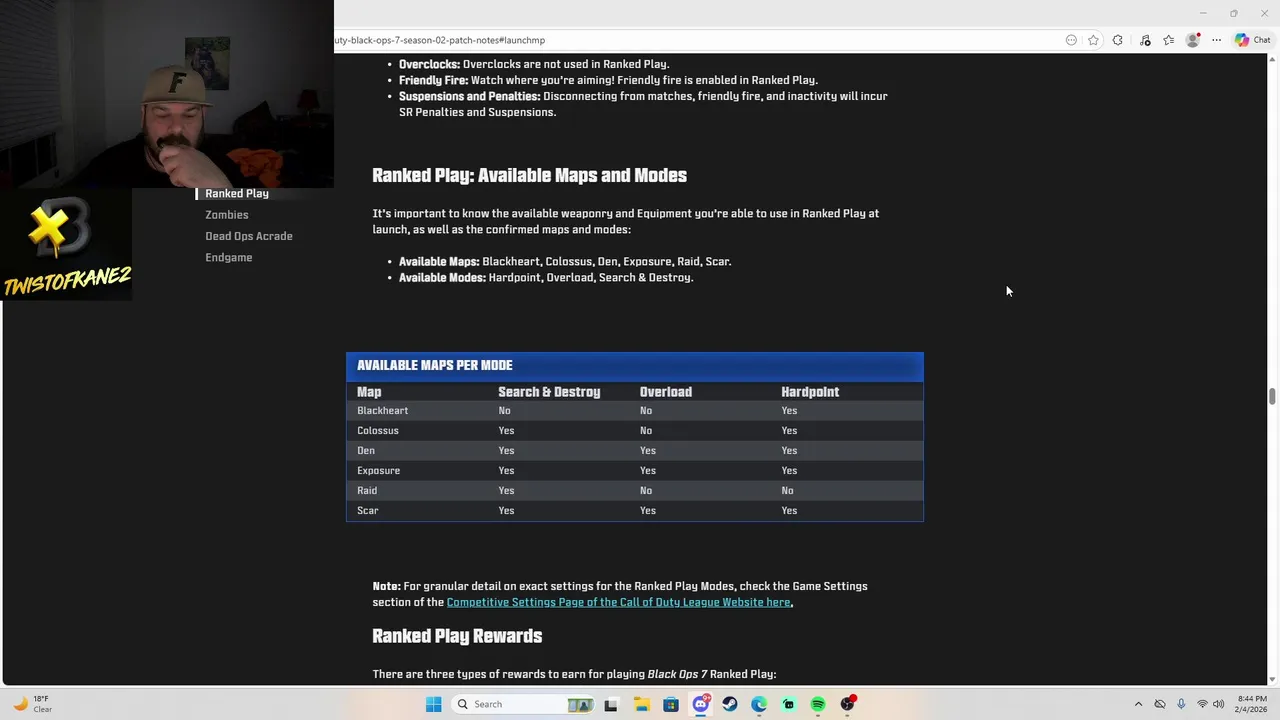Click Den's Overload Yes cell
1280x720 pixels.
coord(648,451)
